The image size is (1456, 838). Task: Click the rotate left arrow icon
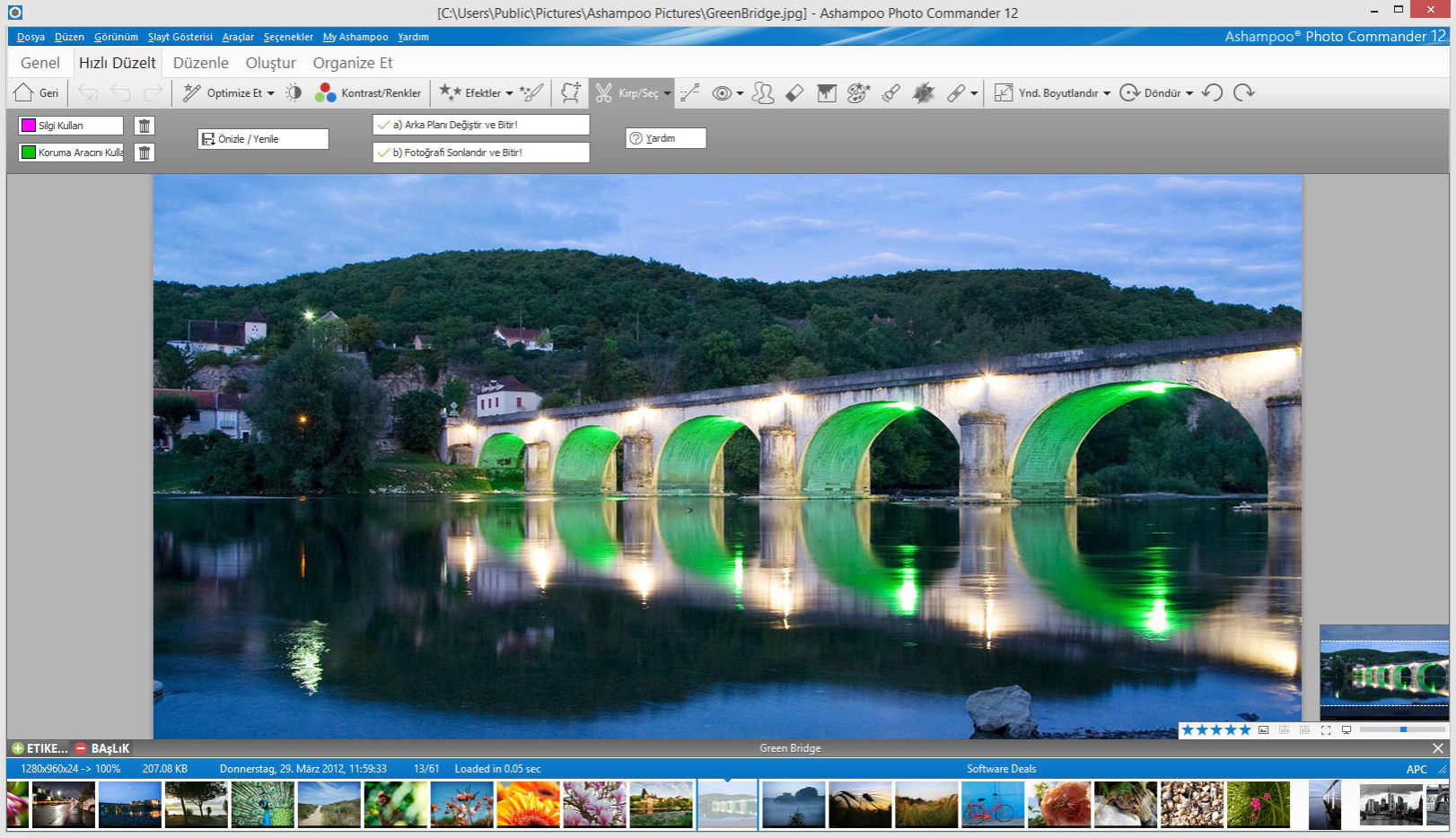[x=1212, y=93]
